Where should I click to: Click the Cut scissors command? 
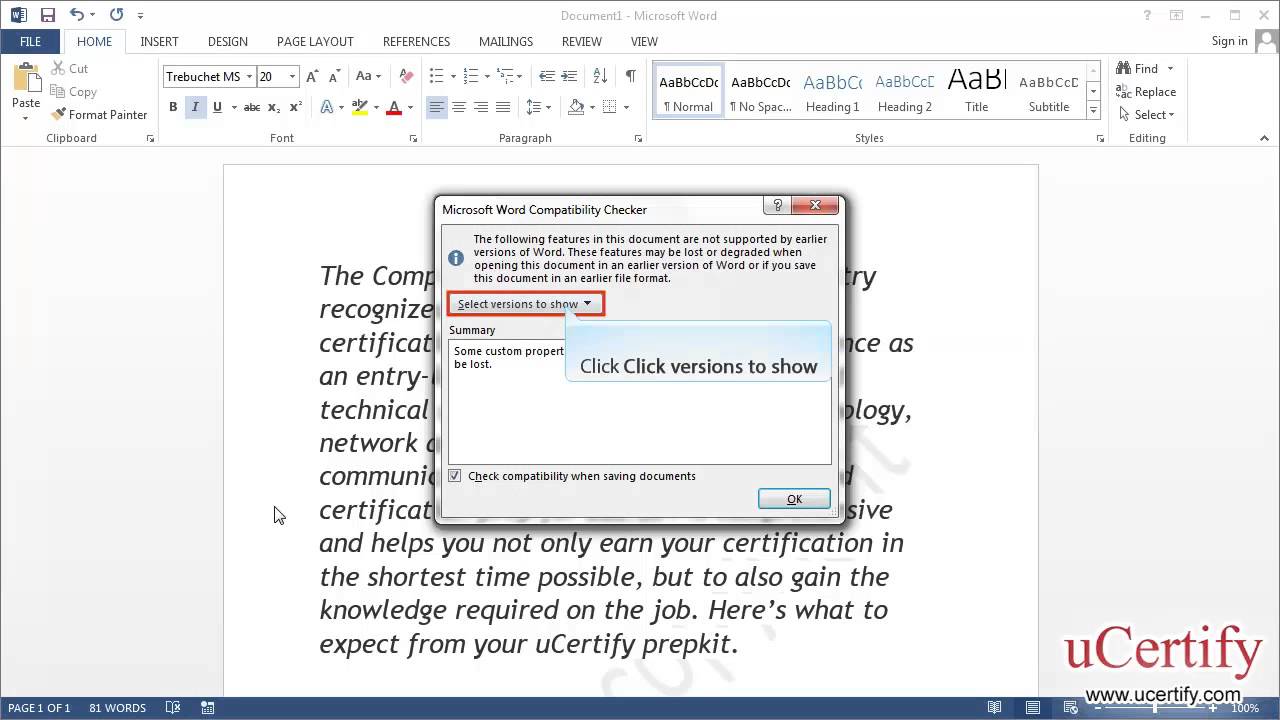tap(69, 68)
